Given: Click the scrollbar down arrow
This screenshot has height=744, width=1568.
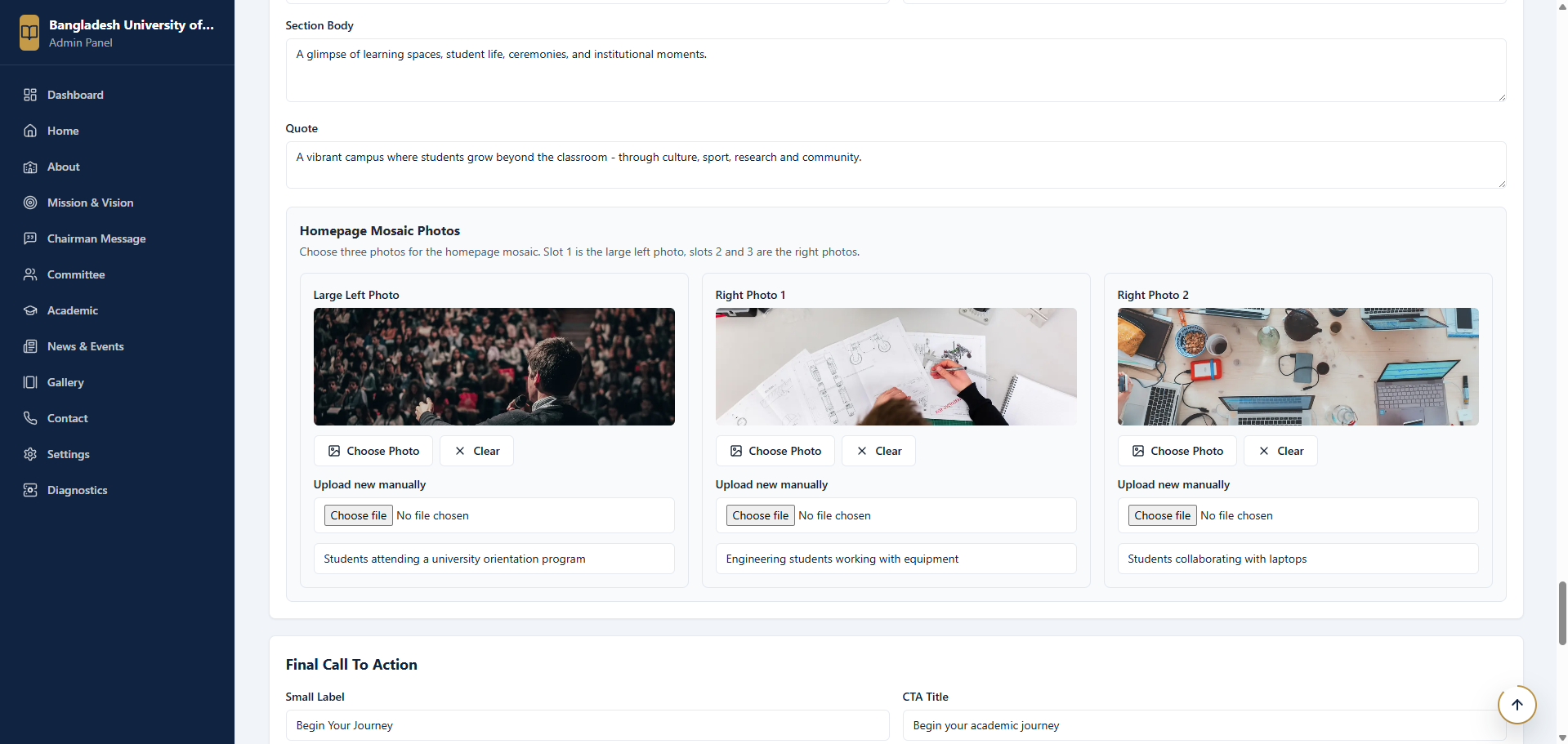Looking at the screenshot, I should click(x=1562, y=737).
